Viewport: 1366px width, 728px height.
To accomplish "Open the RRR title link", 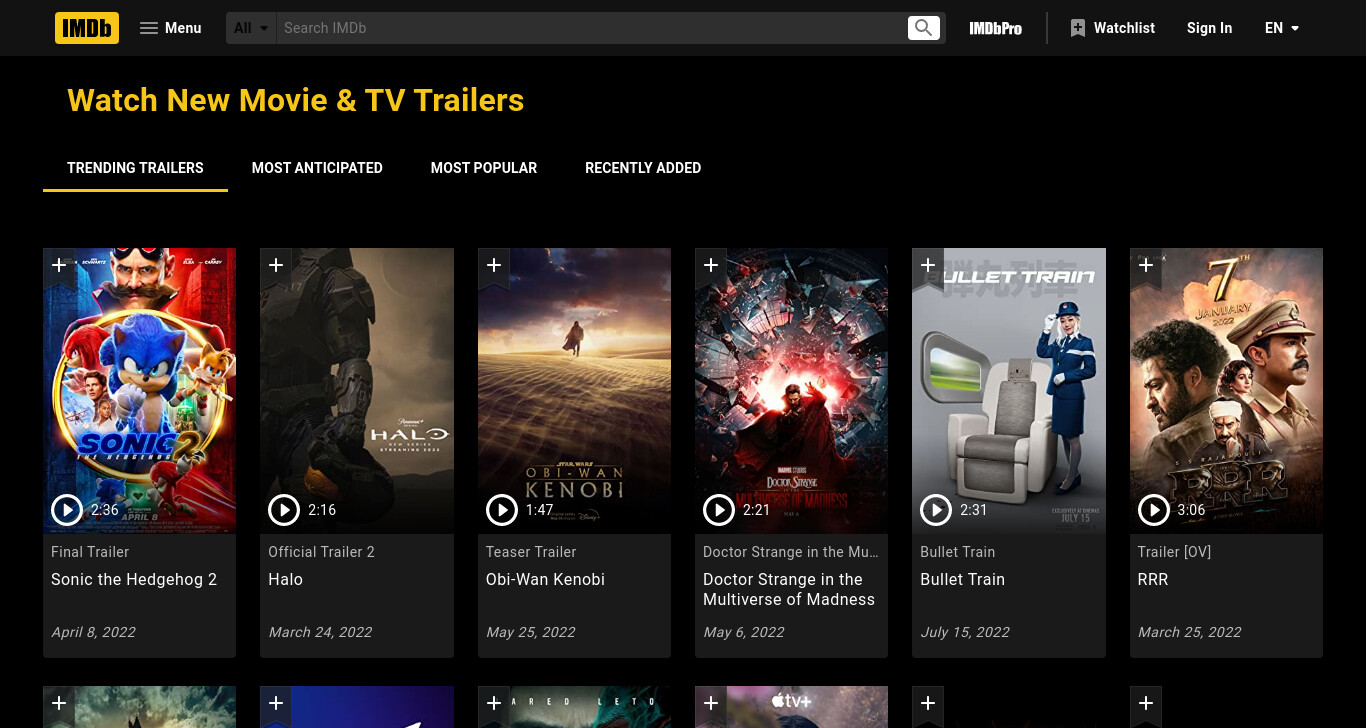I will pyautogui.click(x=1153, y=580).
